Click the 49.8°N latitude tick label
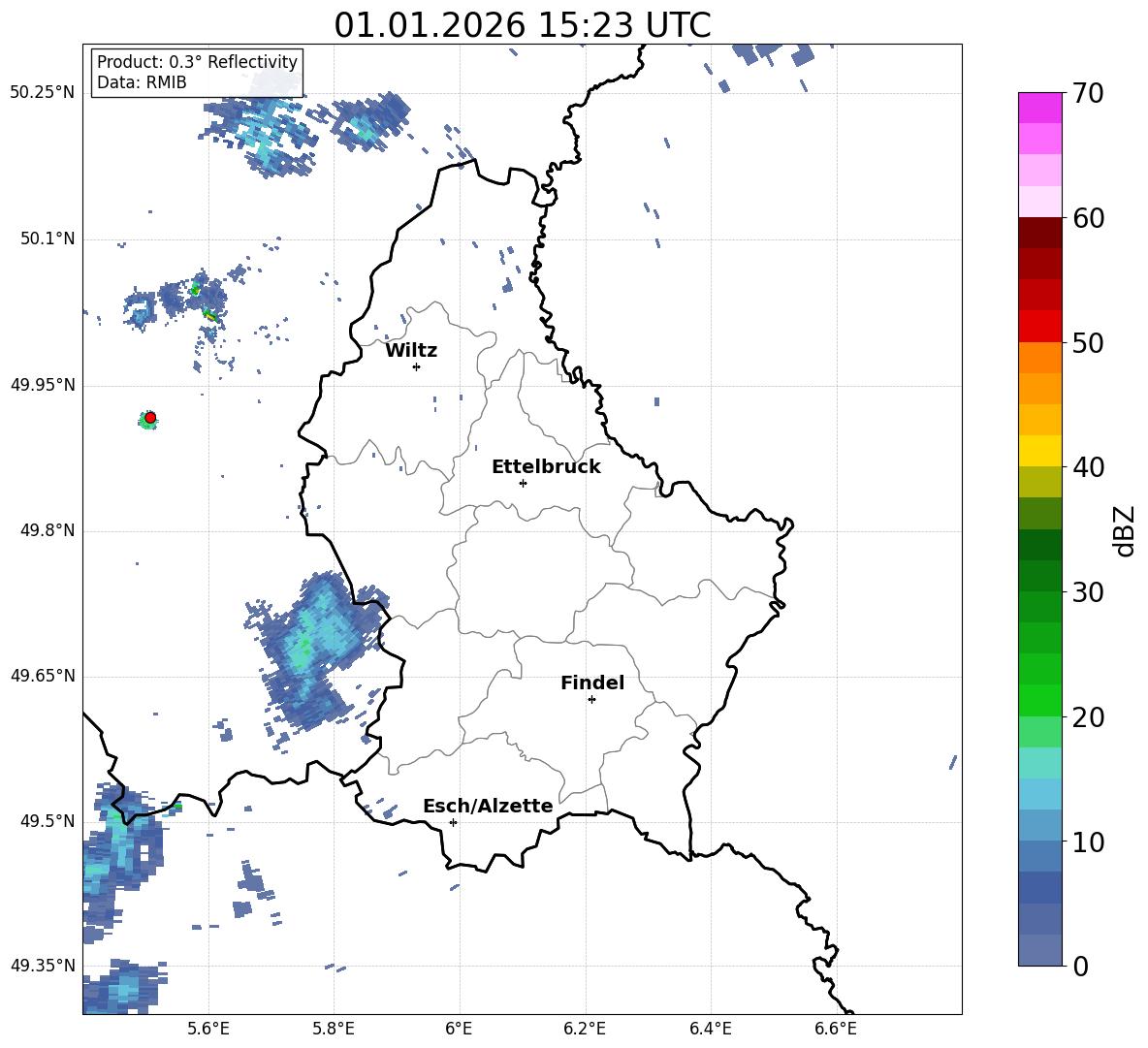This screenshot has height=1048, width=1148. [47, 530]
